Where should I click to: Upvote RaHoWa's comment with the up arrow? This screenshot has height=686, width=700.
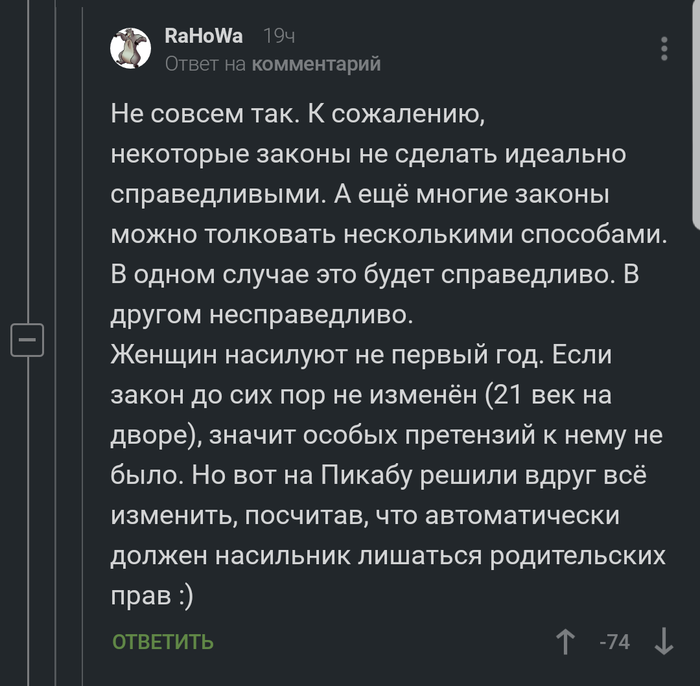(x=566, y=641)
